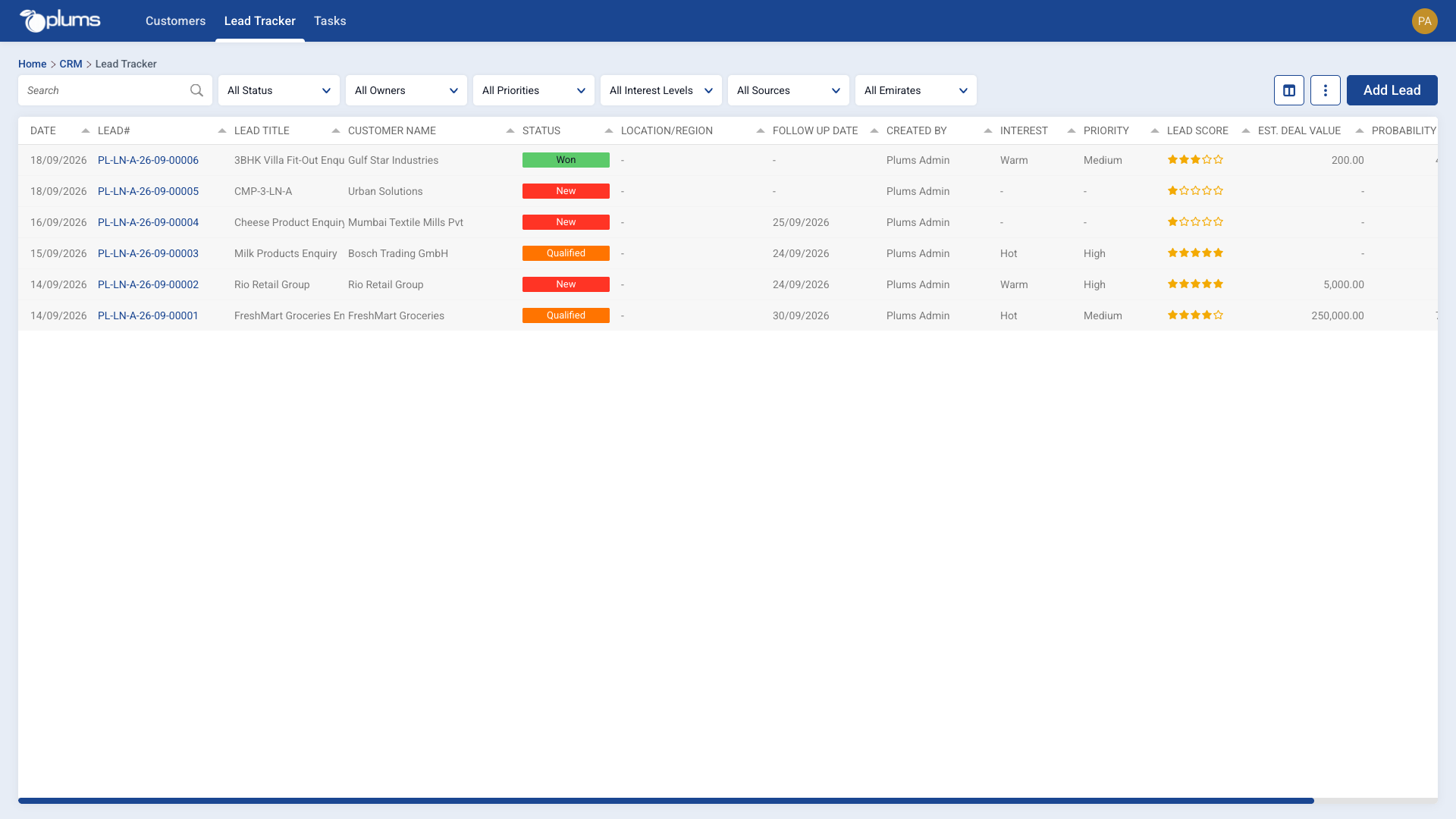The image size is (1456, 819).
Task: Click star rating of lead 00004
Action: (1195, 222)
